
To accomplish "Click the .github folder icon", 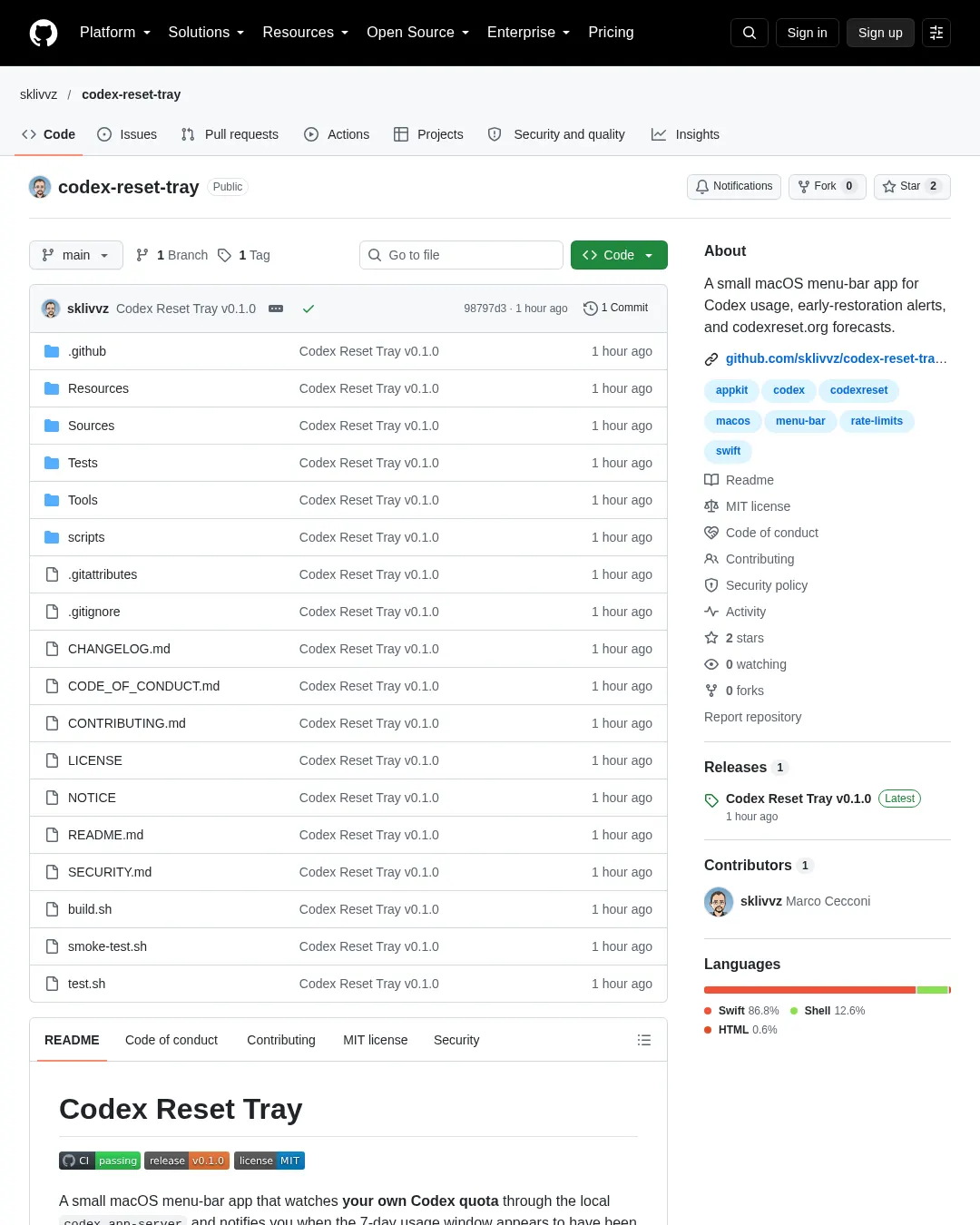I will click(x=52, y=351).
